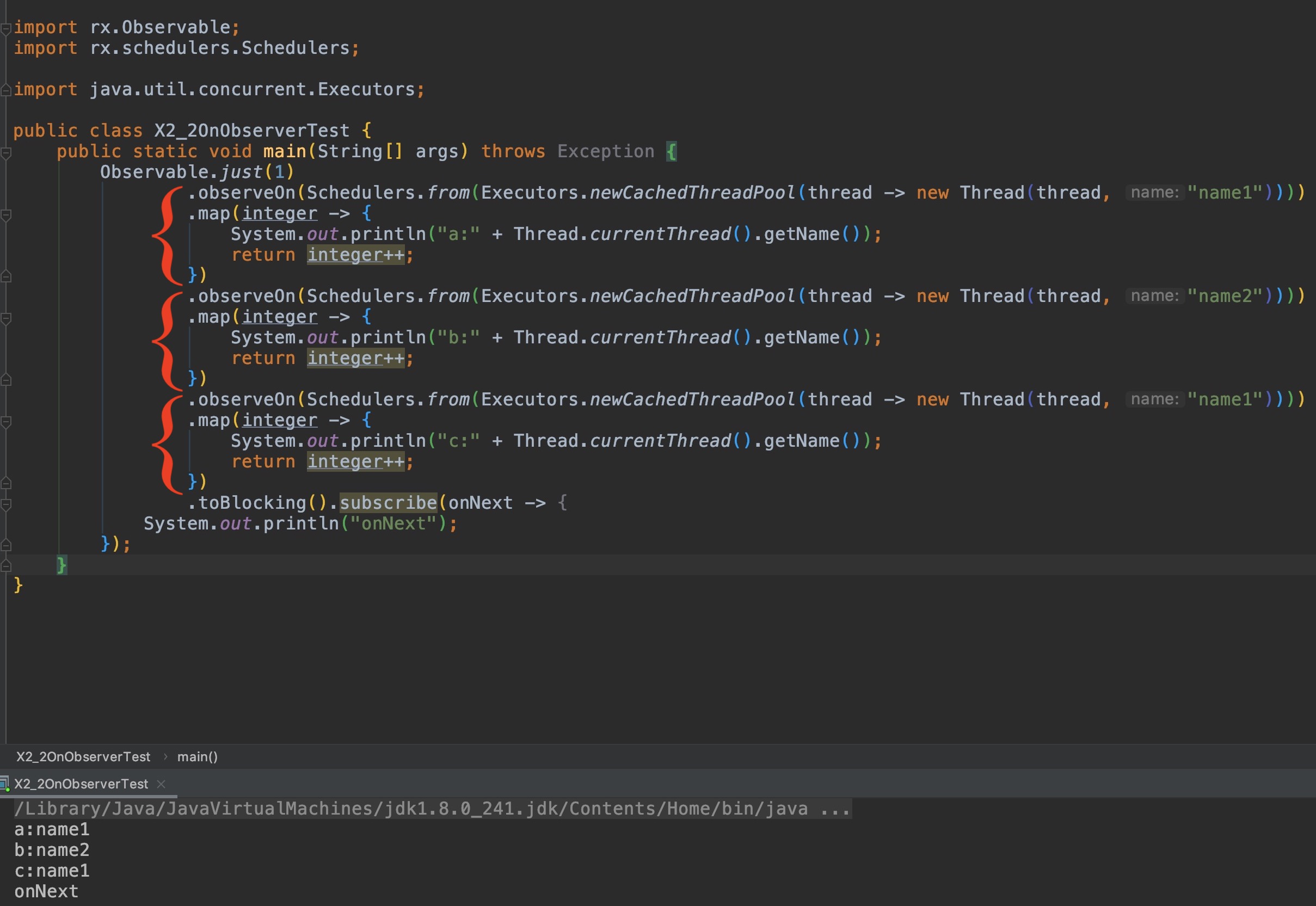Fold the third map lambda printing "c:"
This screenshot has height=906, width=1316.
[x=5, y=421]
